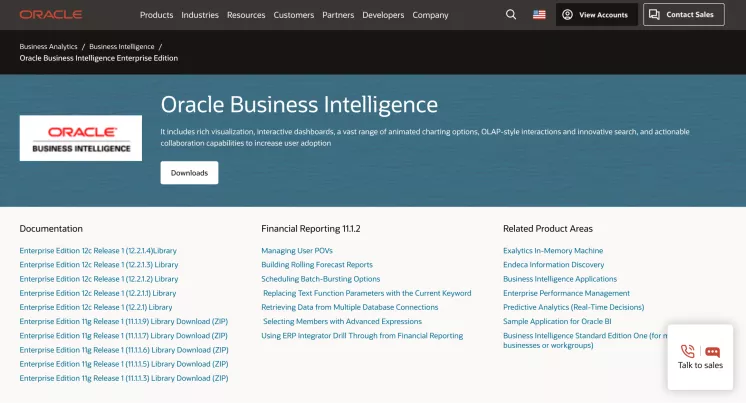Open the Company menu
Screen dimensions: 746x403
point(430,15)
